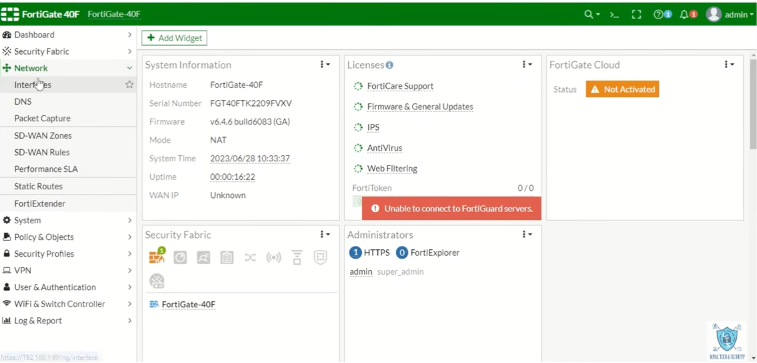757x363 pixels.
Task: Expand the Dashboard menu
Action: 68,35
